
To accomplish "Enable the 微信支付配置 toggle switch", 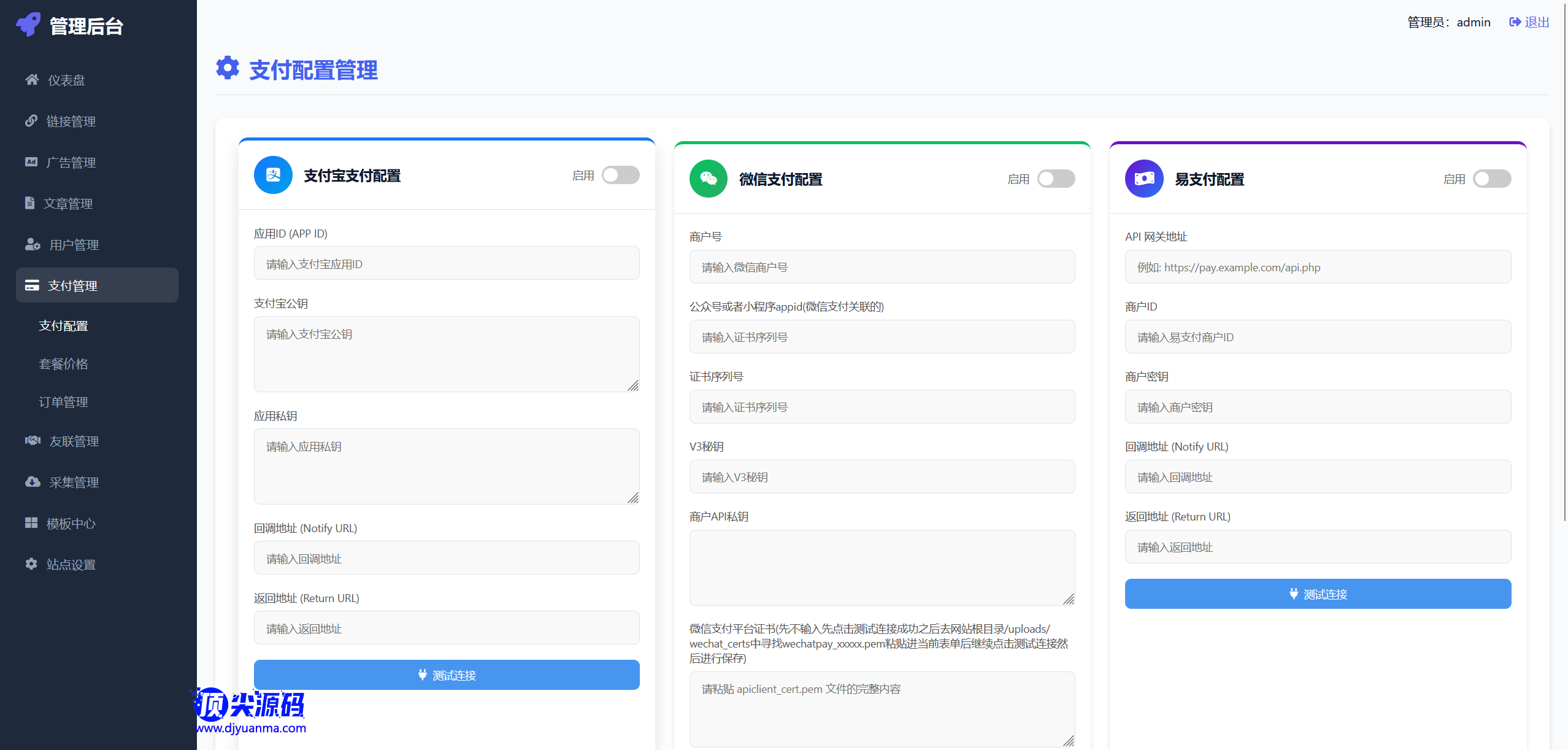I will pos(1056,179).
